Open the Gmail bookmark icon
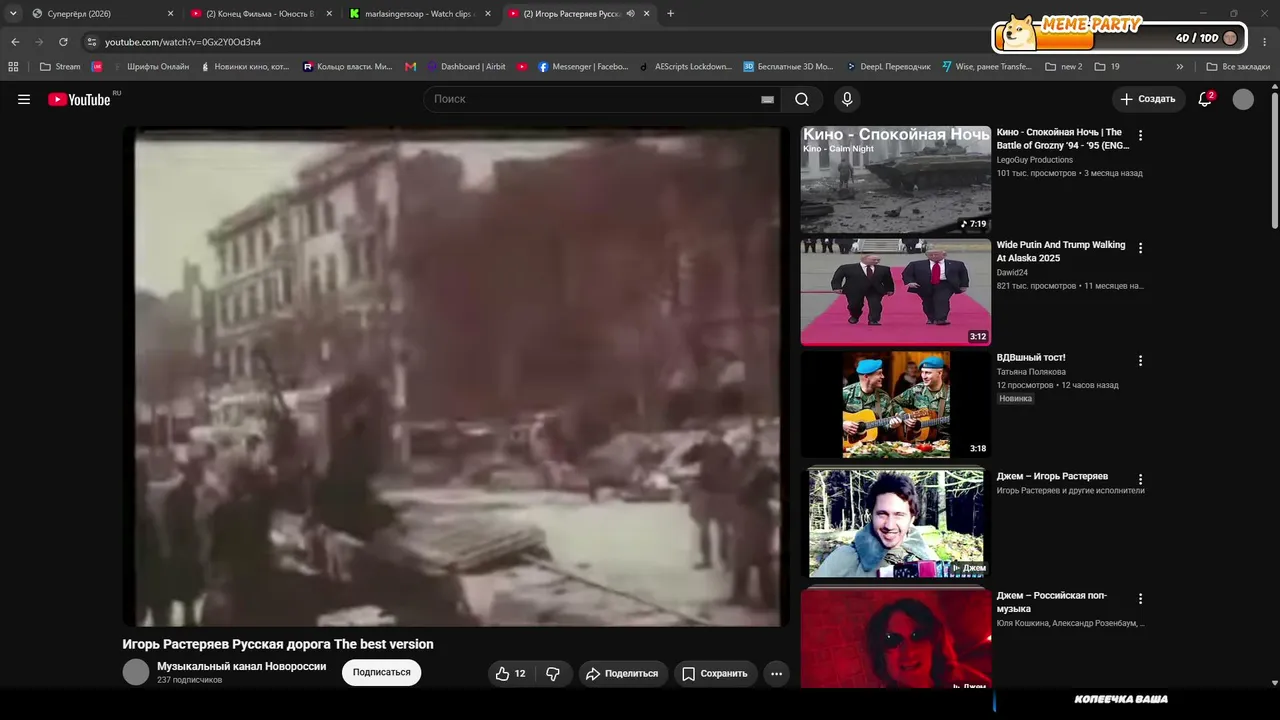Image resolution: width=1280 pixels, height=720 pixels. click(x=410, y=67)
